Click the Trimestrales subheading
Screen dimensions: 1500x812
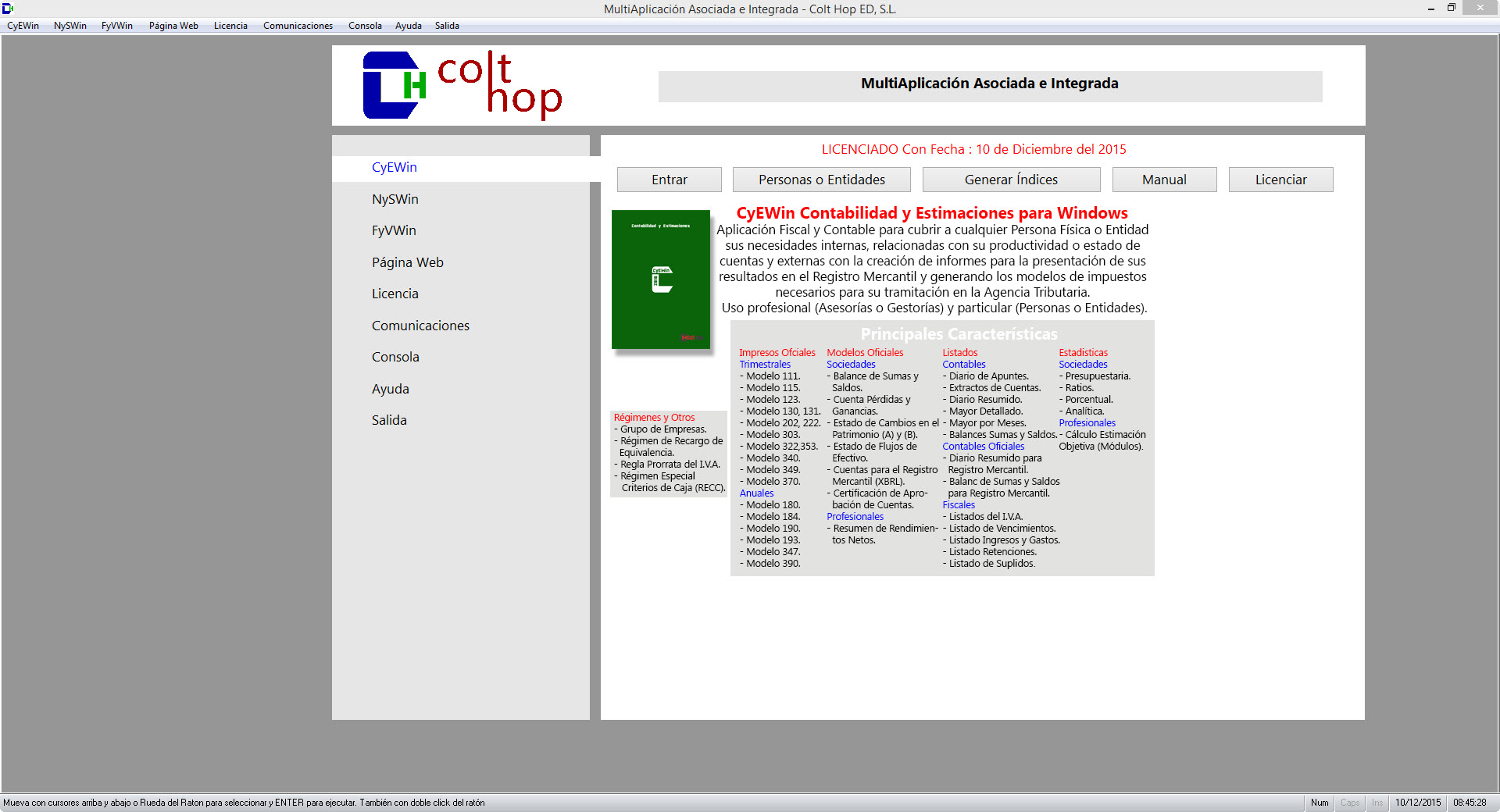[x=765, y=365]
